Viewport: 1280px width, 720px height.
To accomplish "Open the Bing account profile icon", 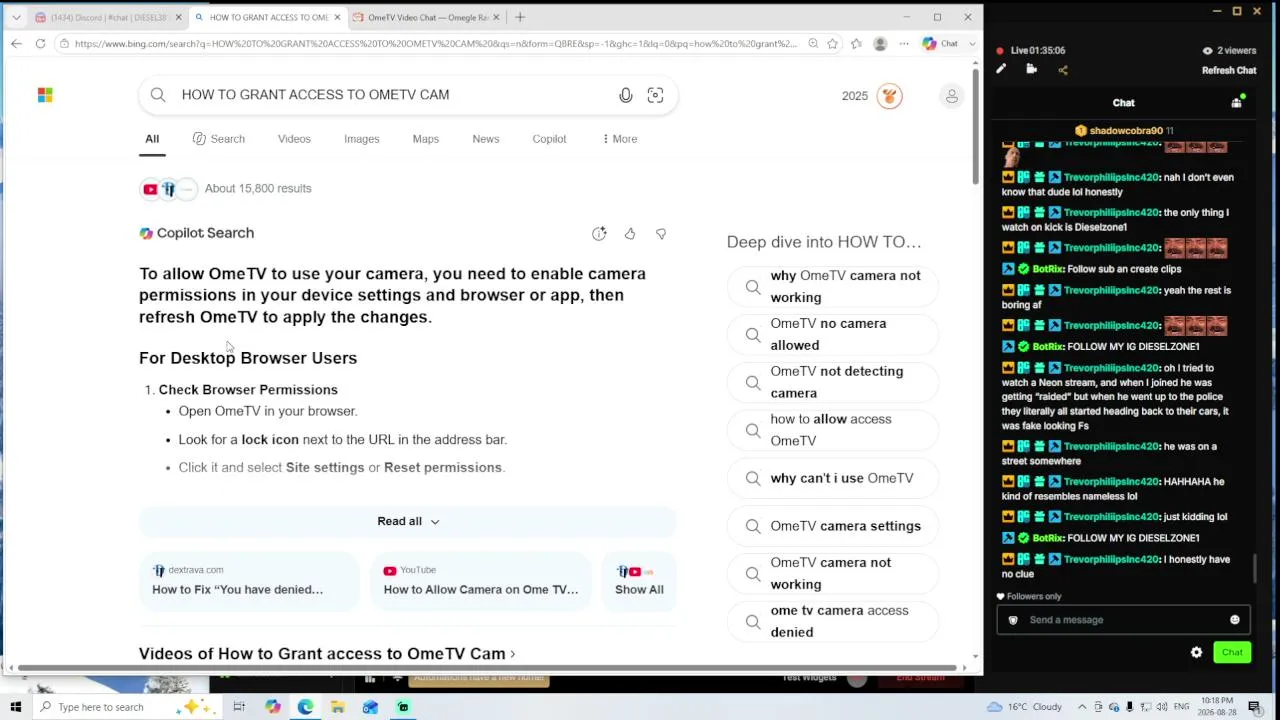I will [x=952, y=96].
